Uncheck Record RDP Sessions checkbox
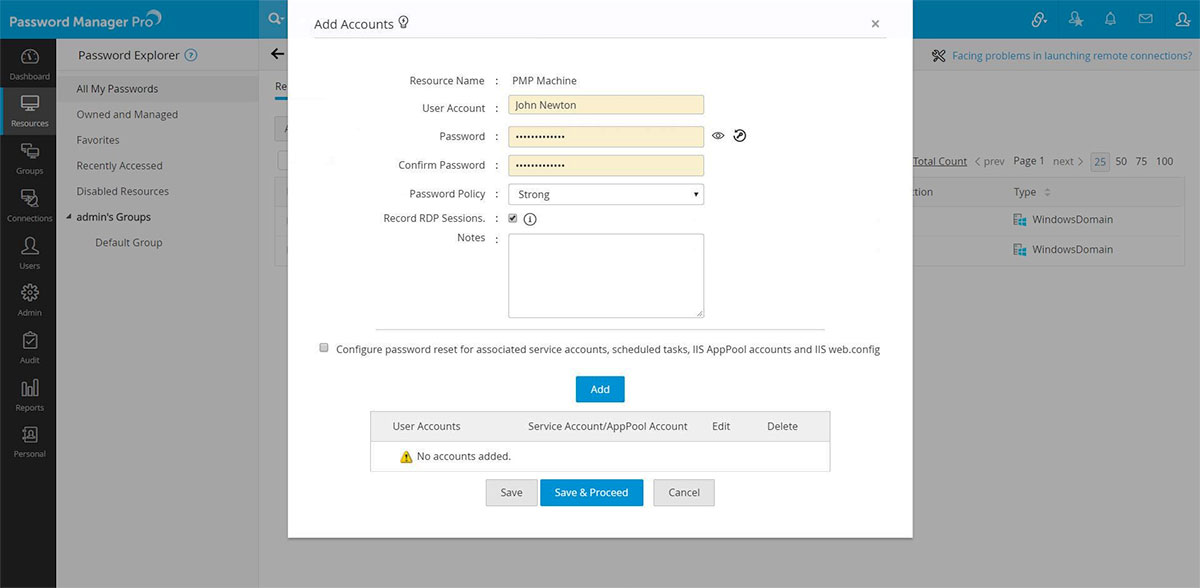Screen dimensions: 1200x588 (513, 218)
